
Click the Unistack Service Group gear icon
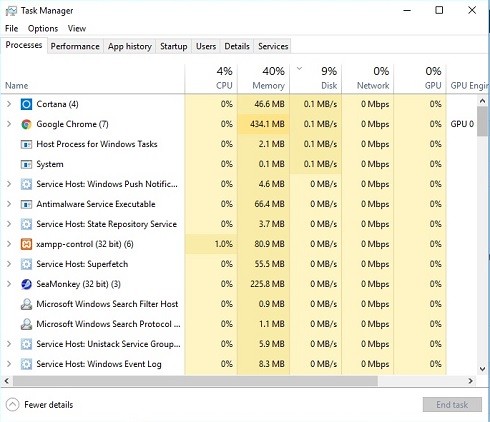click(x=26, y=344)
